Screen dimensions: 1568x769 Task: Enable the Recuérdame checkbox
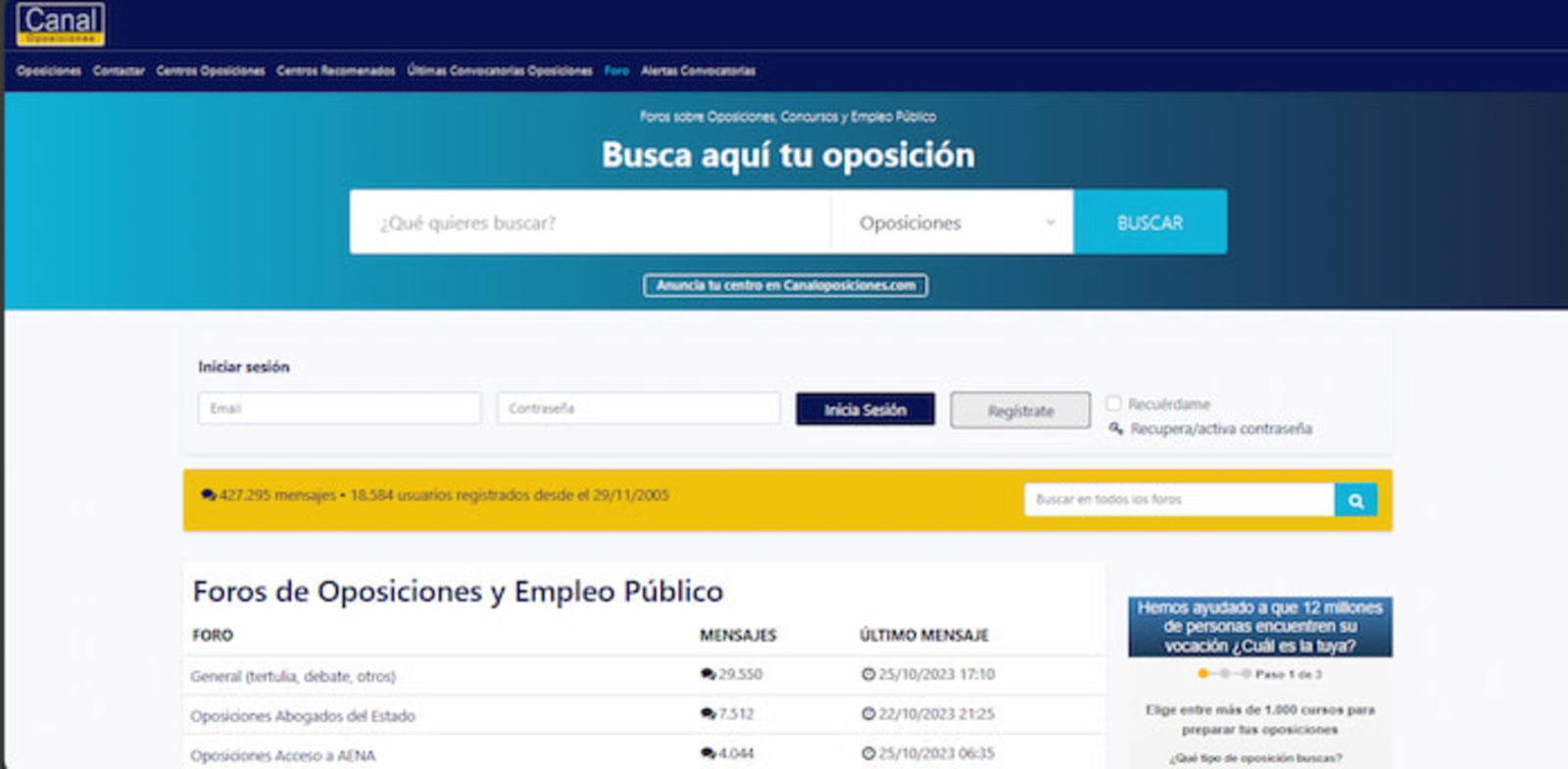point(1113,404)
